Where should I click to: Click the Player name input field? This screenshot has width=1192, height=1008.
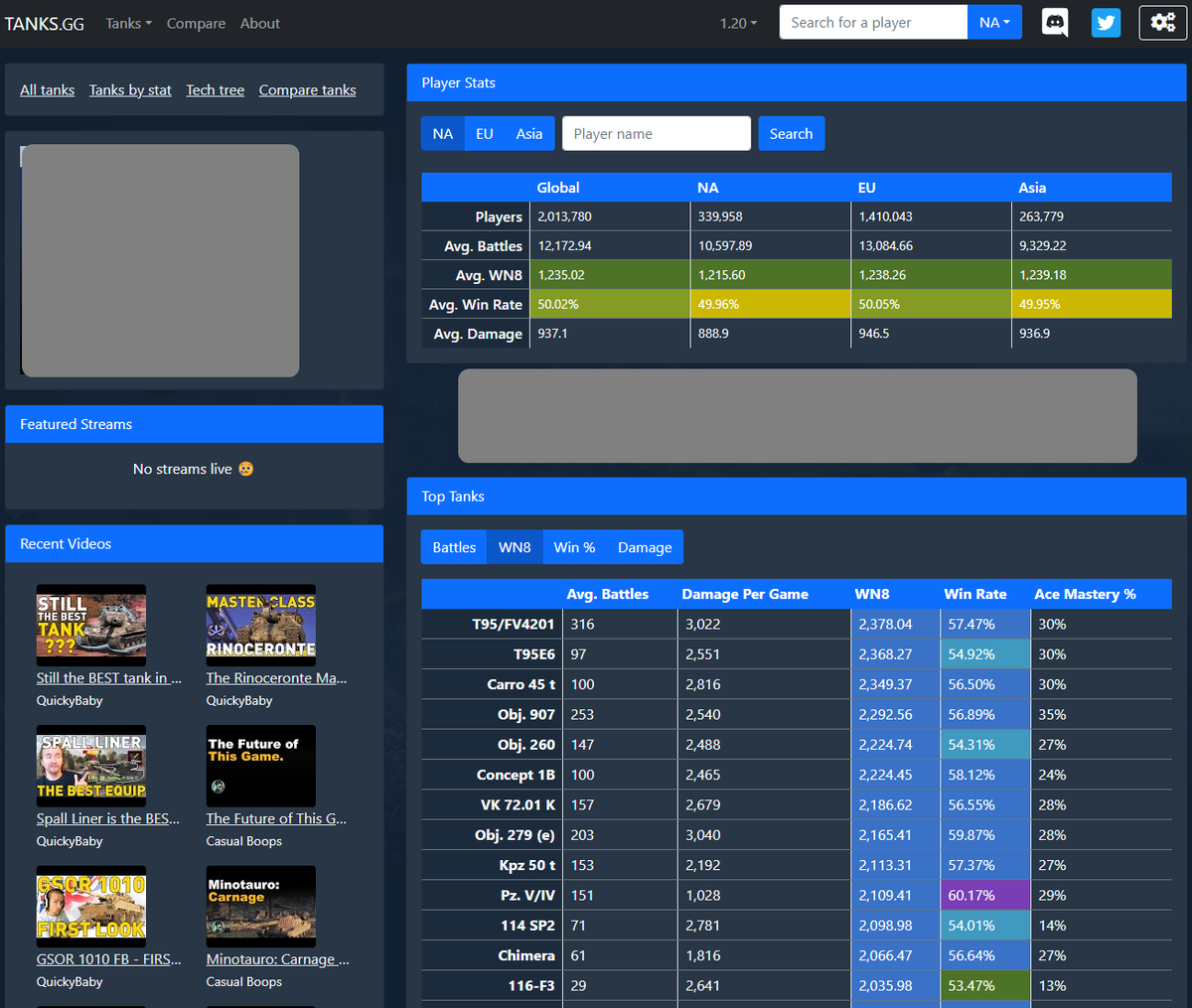pos(657,134)
